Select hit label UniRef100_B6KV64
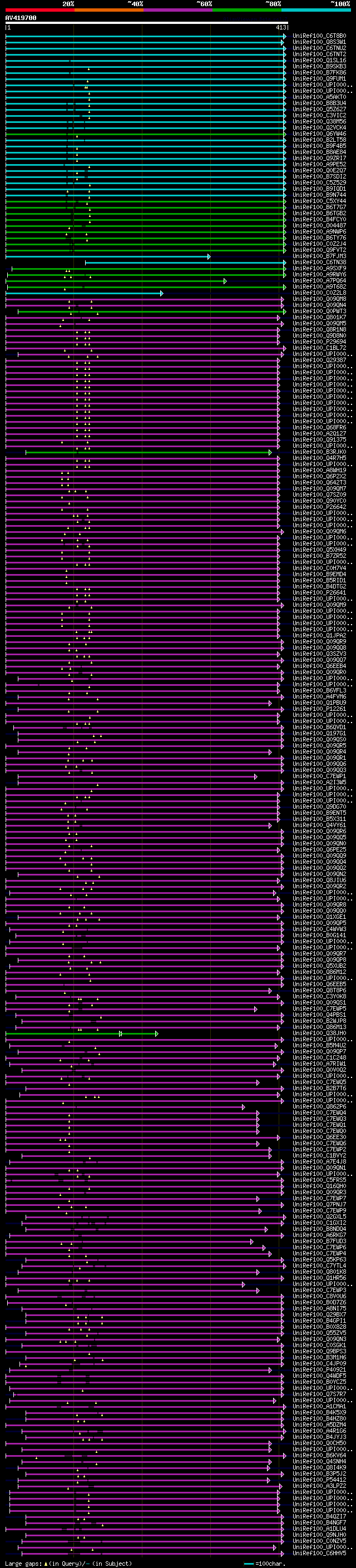The image size is (356, 1568). pyautogui.click(x=319, y=1455)
